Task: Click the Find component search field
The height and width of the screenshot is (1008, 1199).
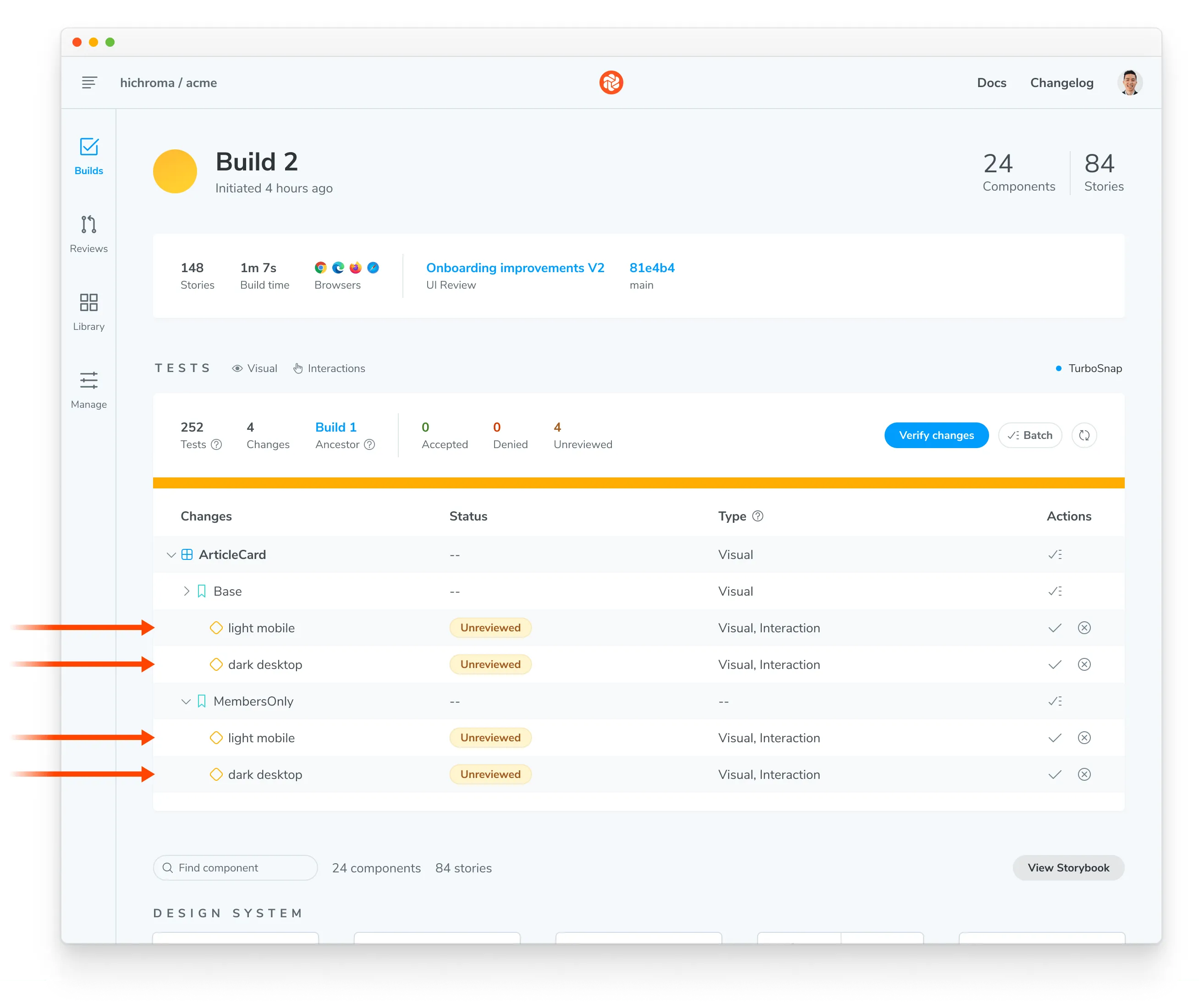Action: (x=236, y=867)
